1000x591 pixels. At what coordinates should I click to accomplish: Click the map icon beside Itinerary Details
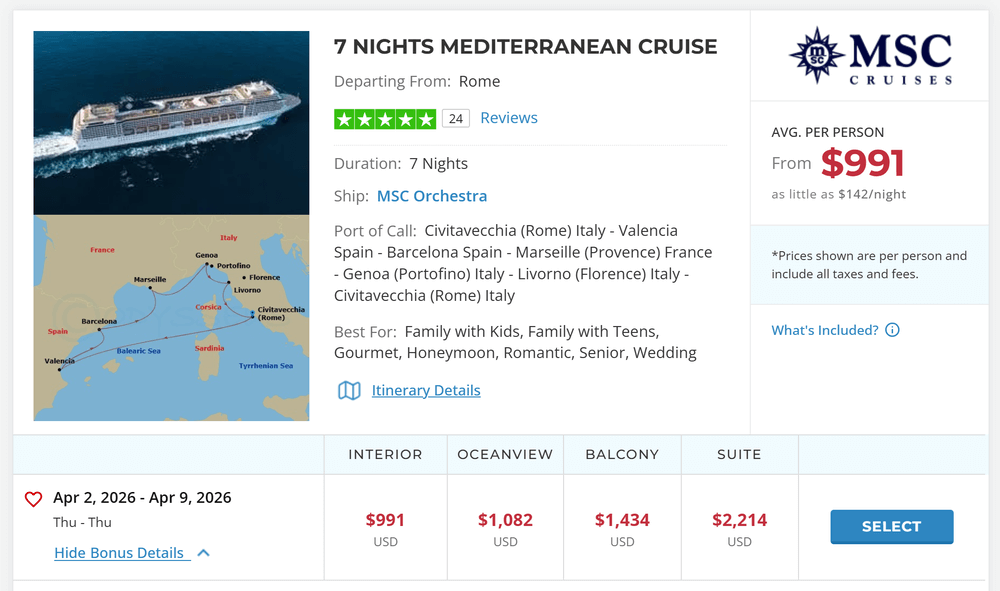[x=349, y=390]
